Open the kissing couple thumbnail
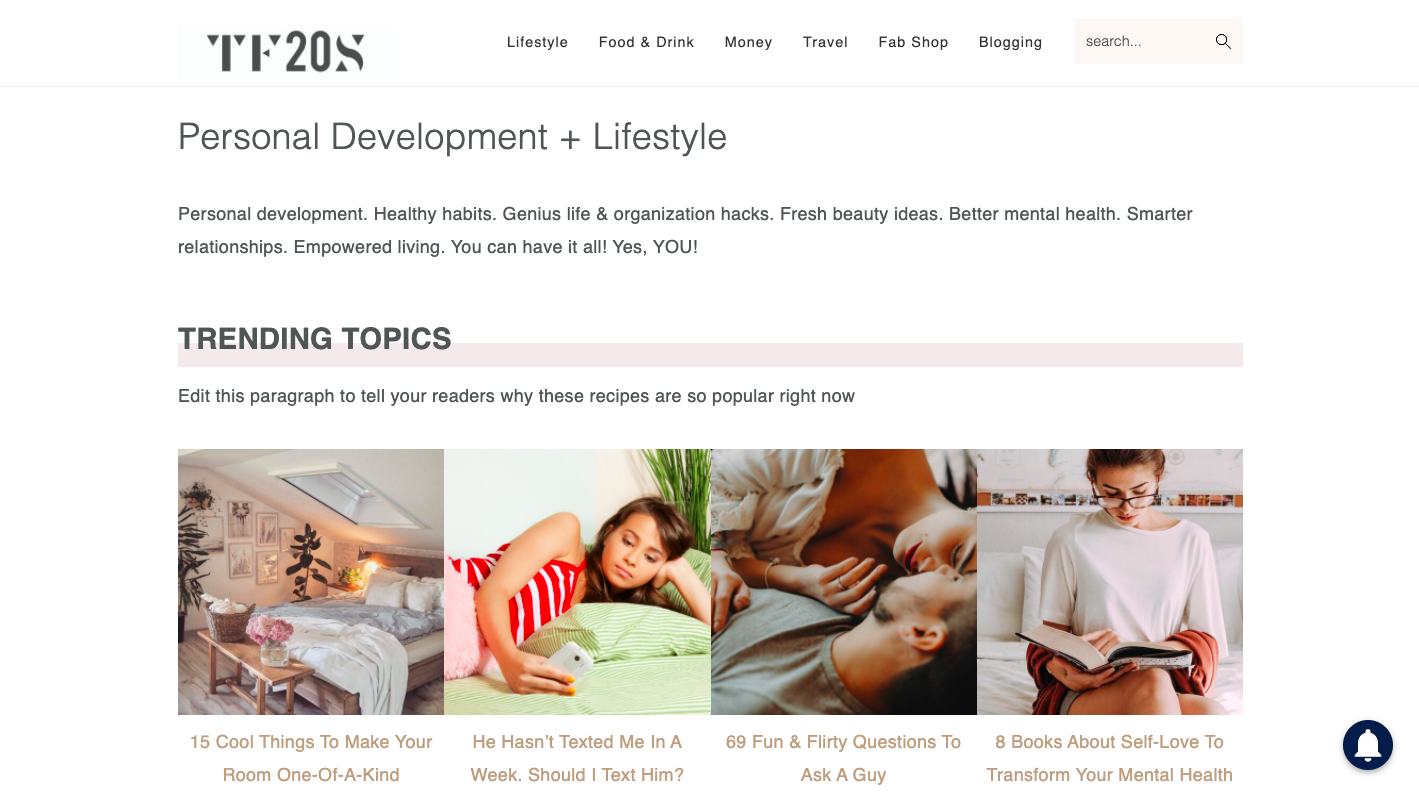Viewport: 1419px width, 812px height. (844, 582)
